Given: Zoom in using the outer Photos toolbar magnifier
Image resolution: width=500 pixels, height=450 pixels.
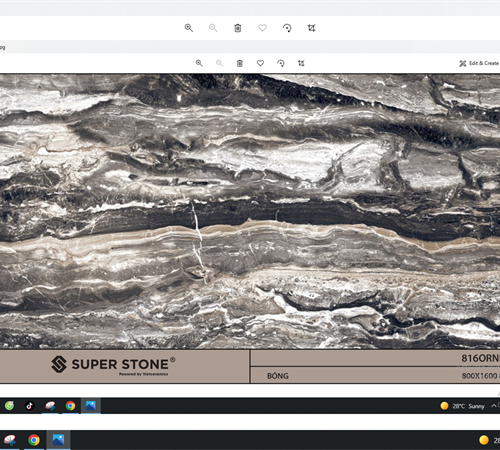Looking at the screenshot, I should click(189, 28).
